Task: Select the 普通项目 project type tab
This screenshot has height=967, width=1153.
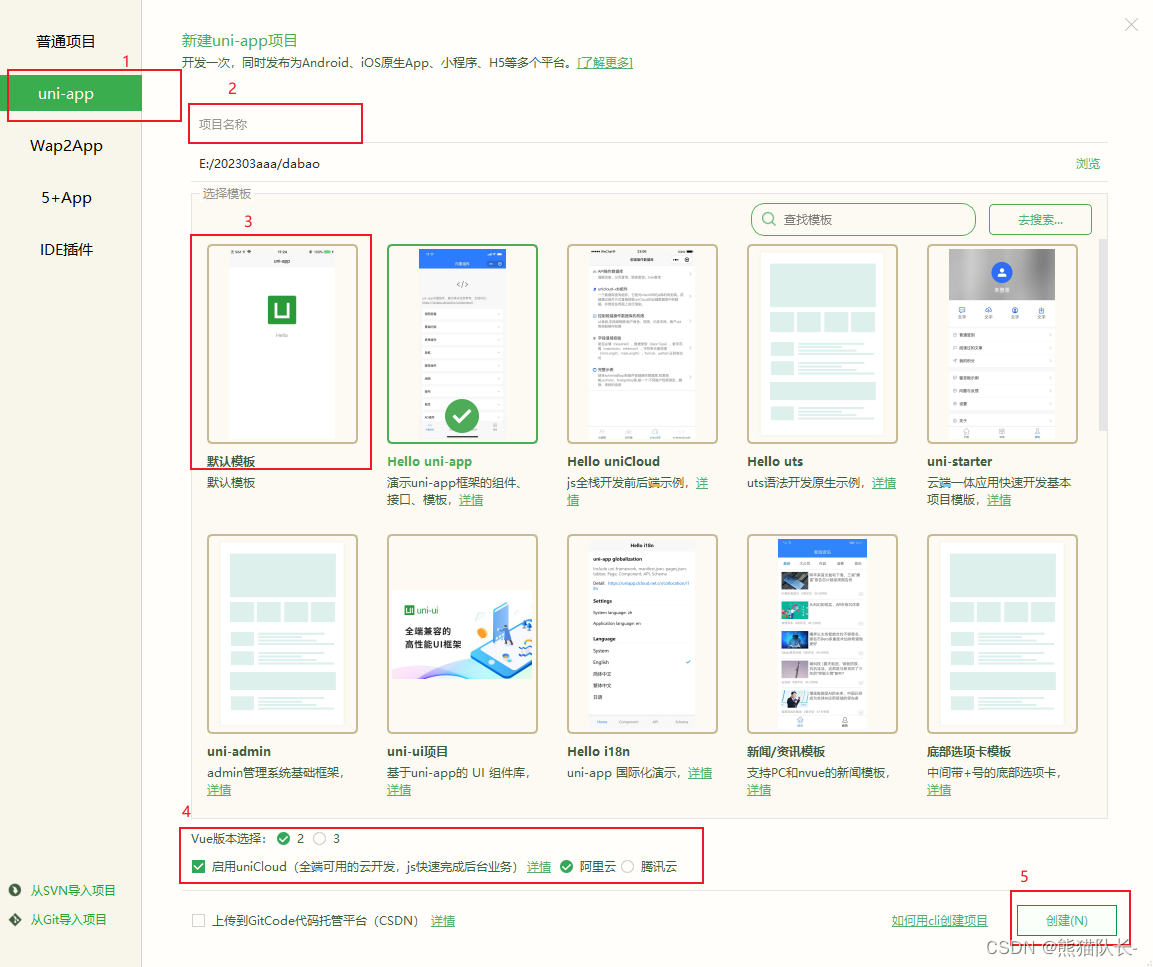Action: pyautogui.click(x=66, y=42)
